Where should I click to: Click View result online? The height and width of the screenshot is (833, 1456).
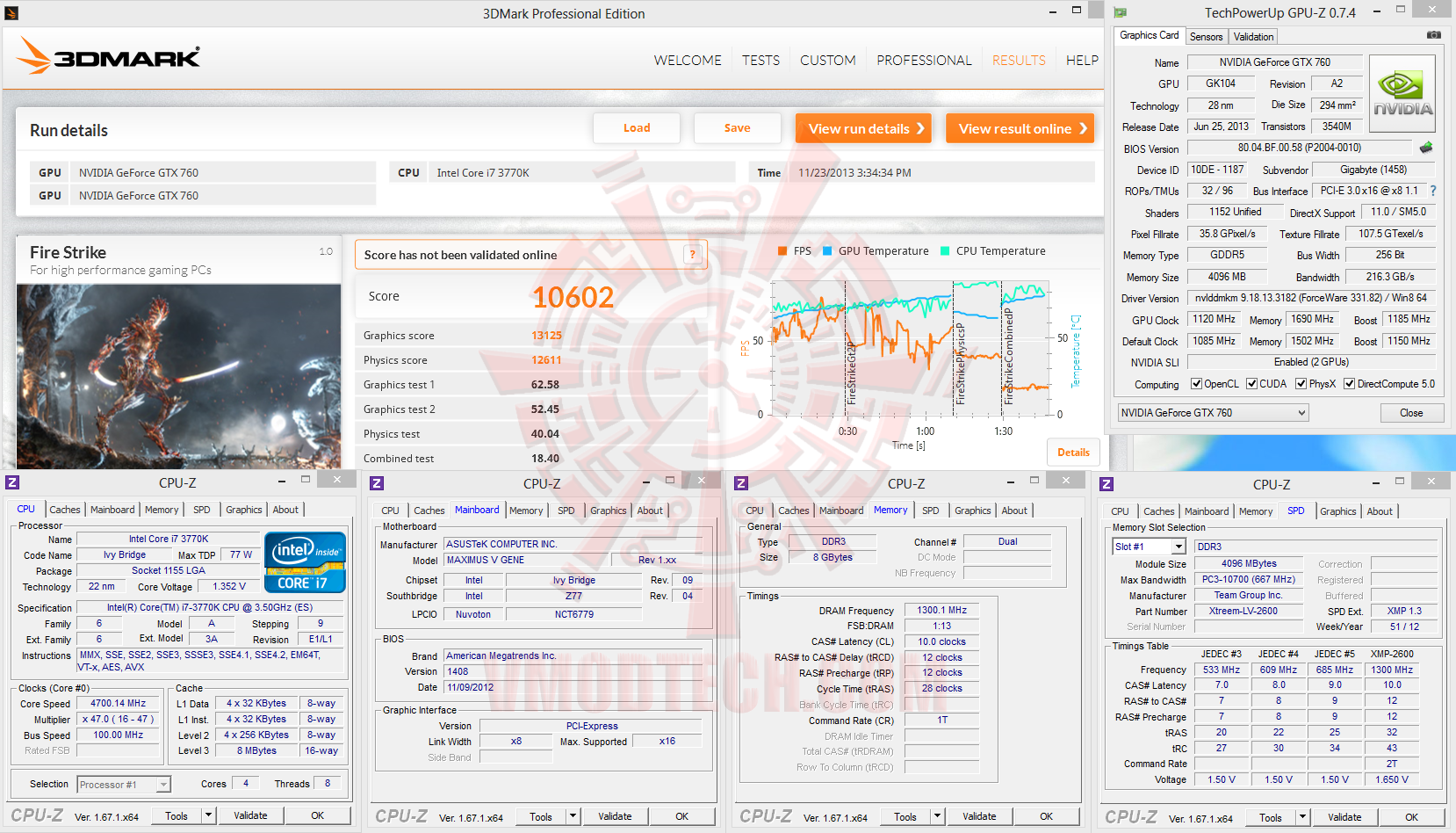point(1020,128)
